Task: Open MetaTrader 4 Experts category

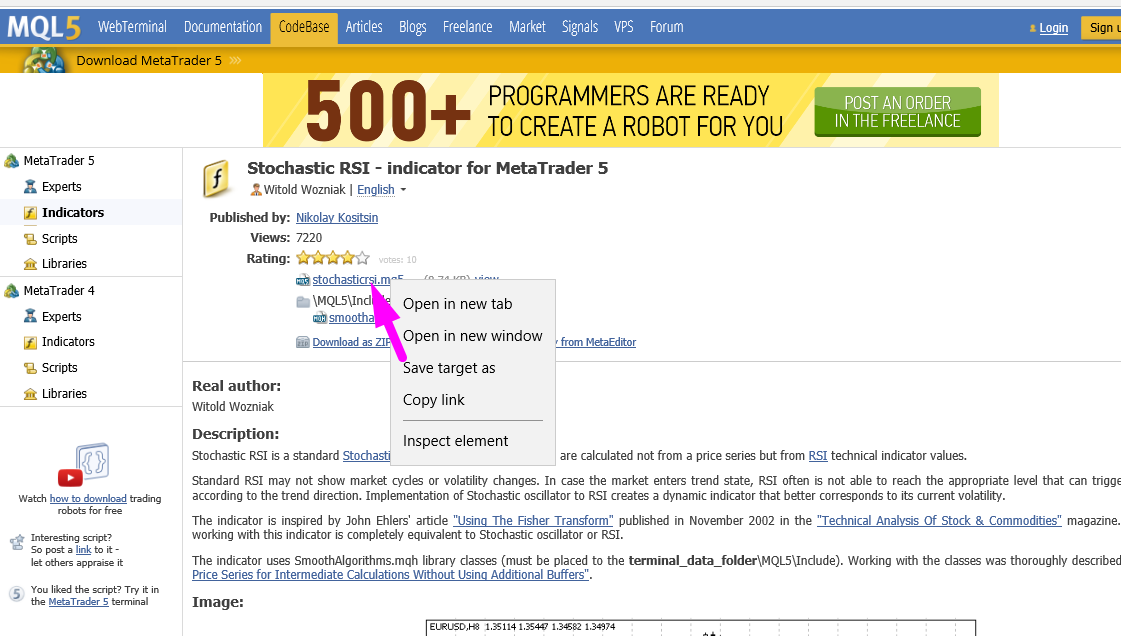Action: 61,317
